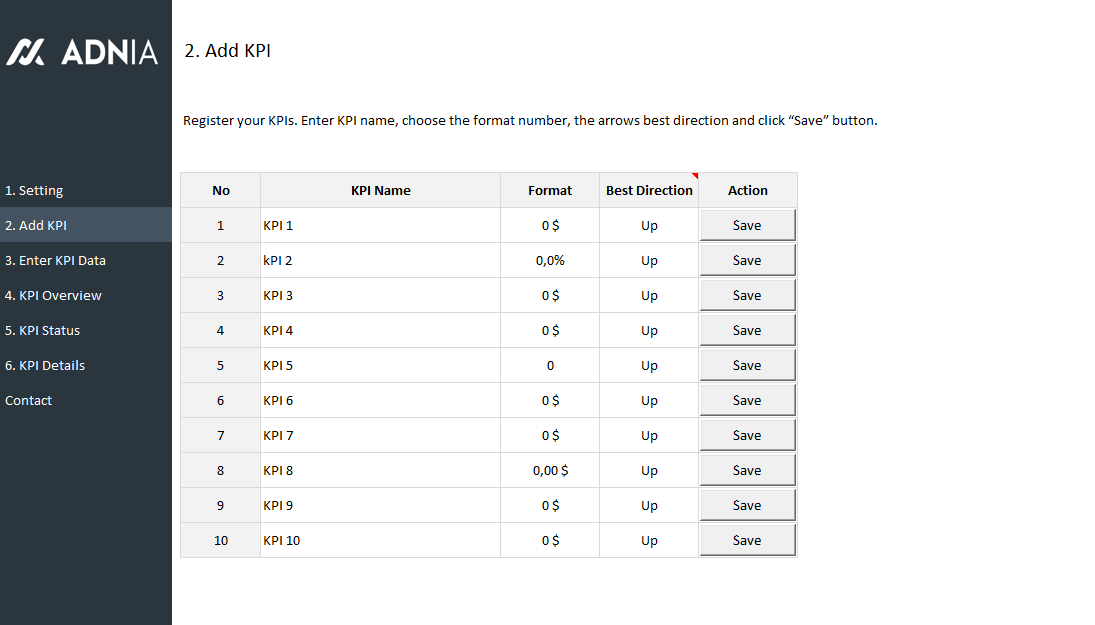
Task: Click the Contact link in sidebar
Action: click(28, 400)
